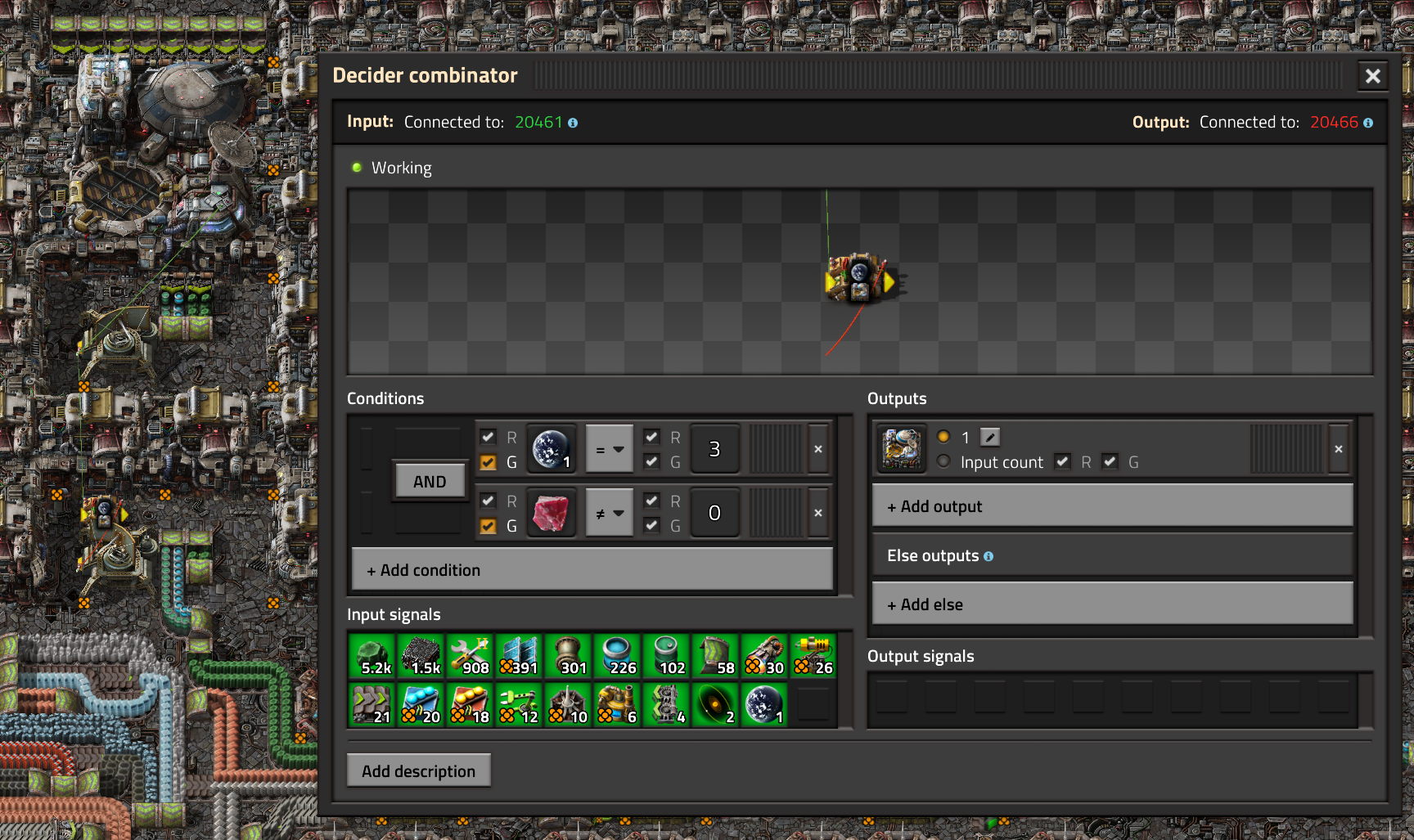Click output network ID 20466
The image size is (1414, 840).
tap(1334, 122)
